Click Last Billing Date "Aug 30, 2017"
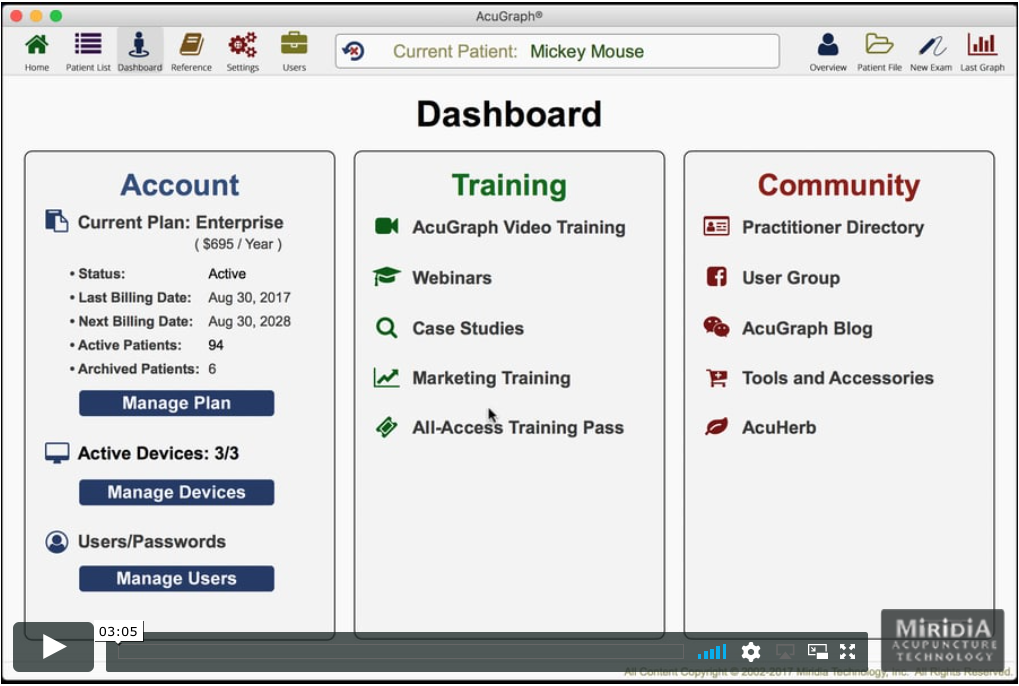The width and height of the screenshot is (1019, 686). 250,298
